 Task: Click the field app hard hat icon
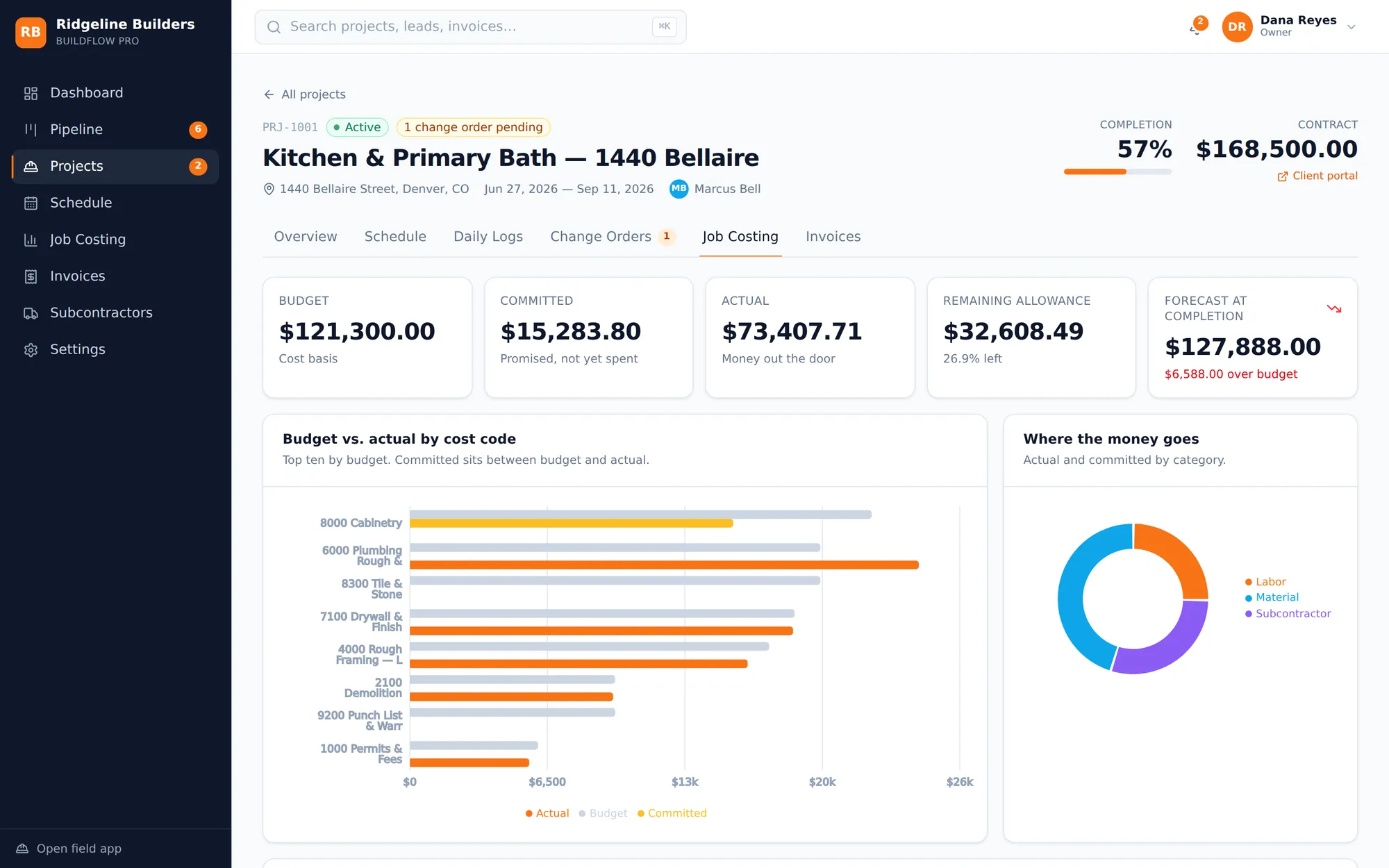point(22,849)
